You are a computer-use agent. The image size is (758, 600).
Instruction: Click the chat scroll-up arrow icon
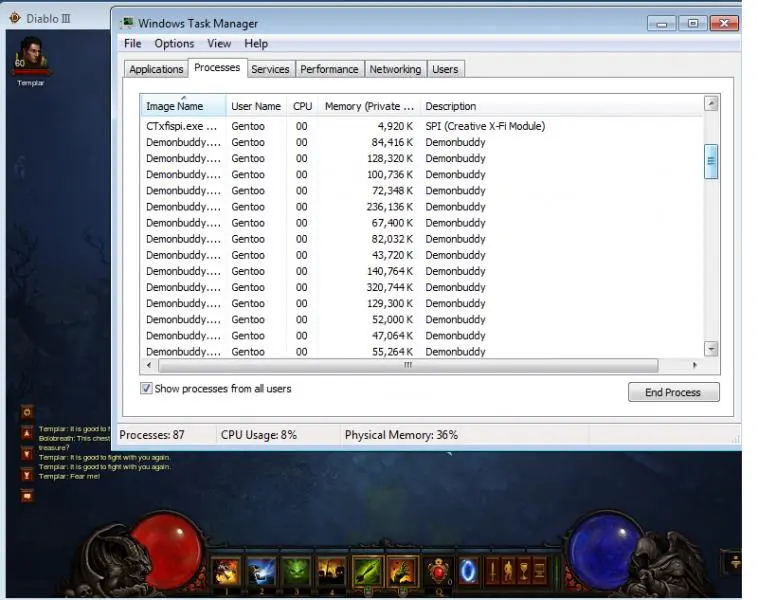tap(27, 432)
